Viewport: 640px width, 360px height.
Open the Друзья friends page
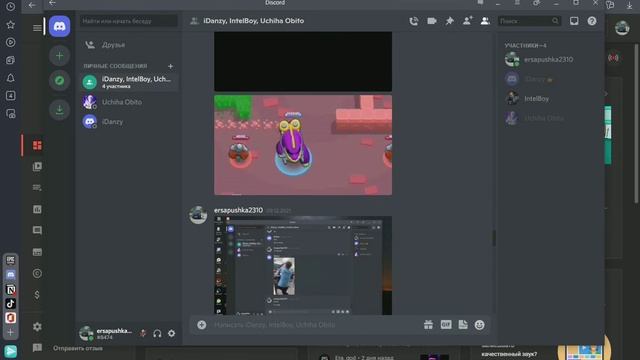[129, 45]
